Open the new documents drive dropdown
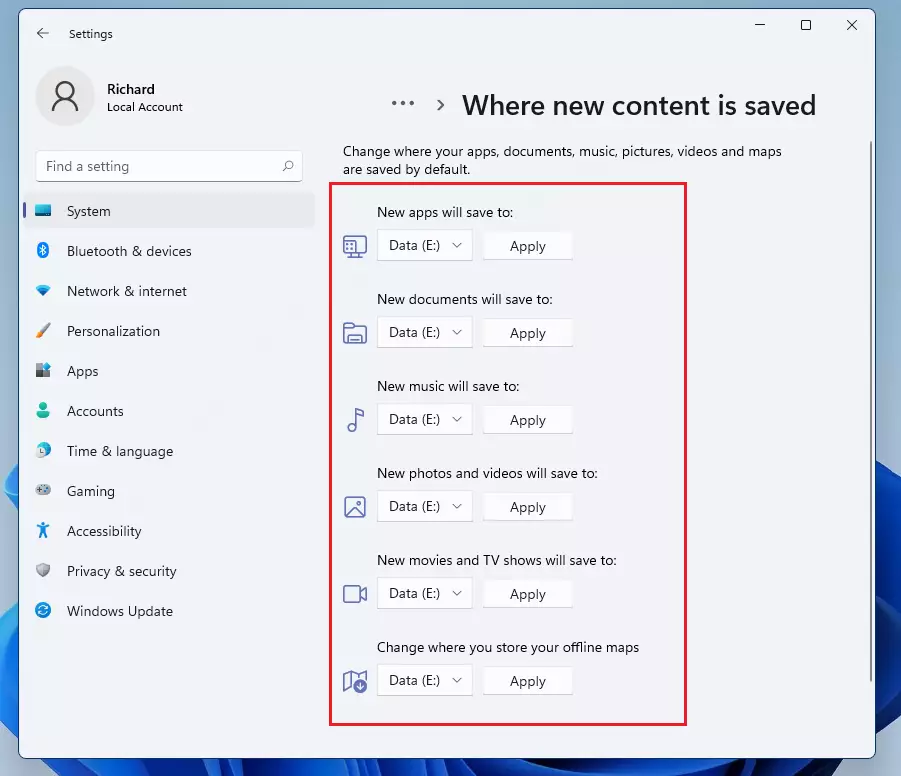This screenshot has width=901, height=776. pos(425,332)
